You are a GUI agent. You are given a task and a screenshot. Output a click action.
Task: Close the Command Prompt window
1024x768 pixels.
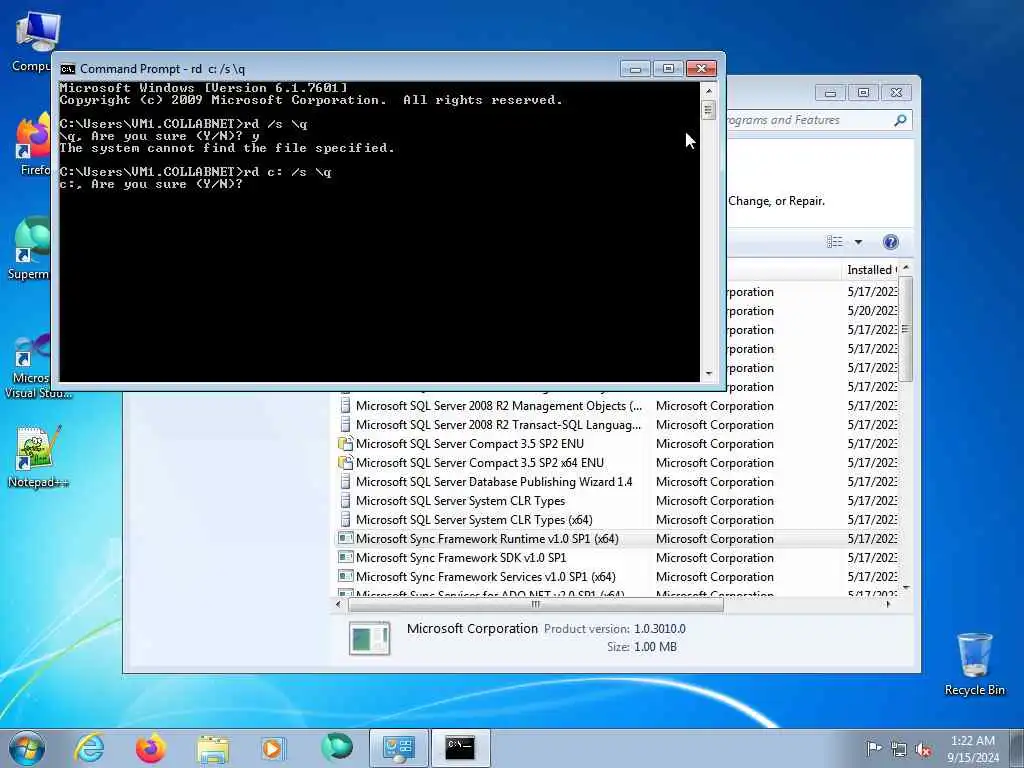click(701, 69)
